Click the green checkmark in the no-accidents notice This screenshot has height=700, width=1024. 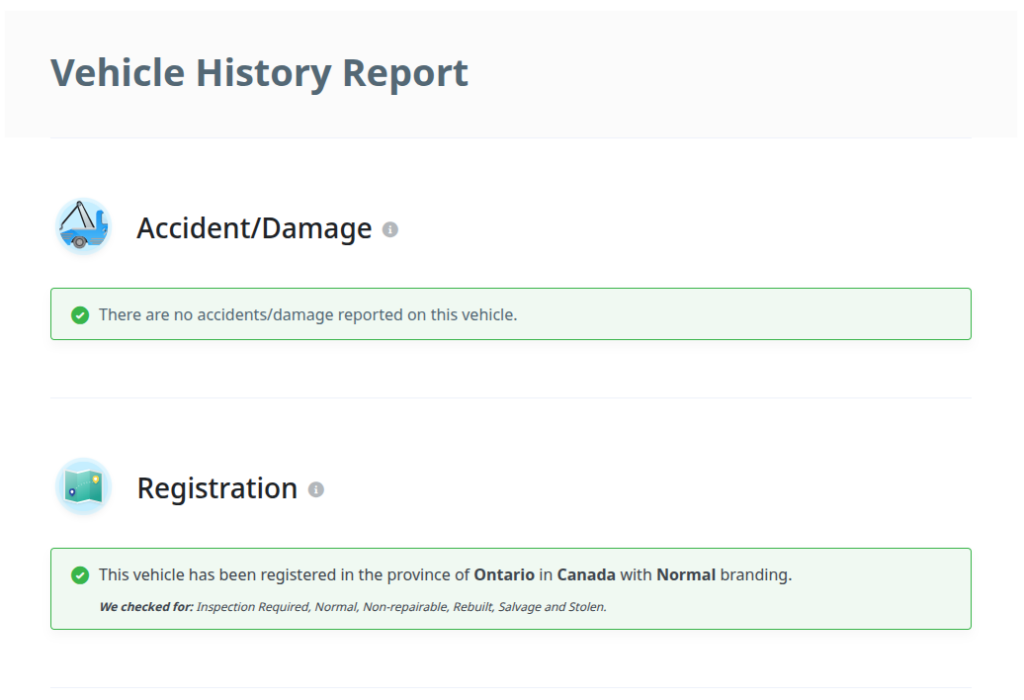(80, 315)
